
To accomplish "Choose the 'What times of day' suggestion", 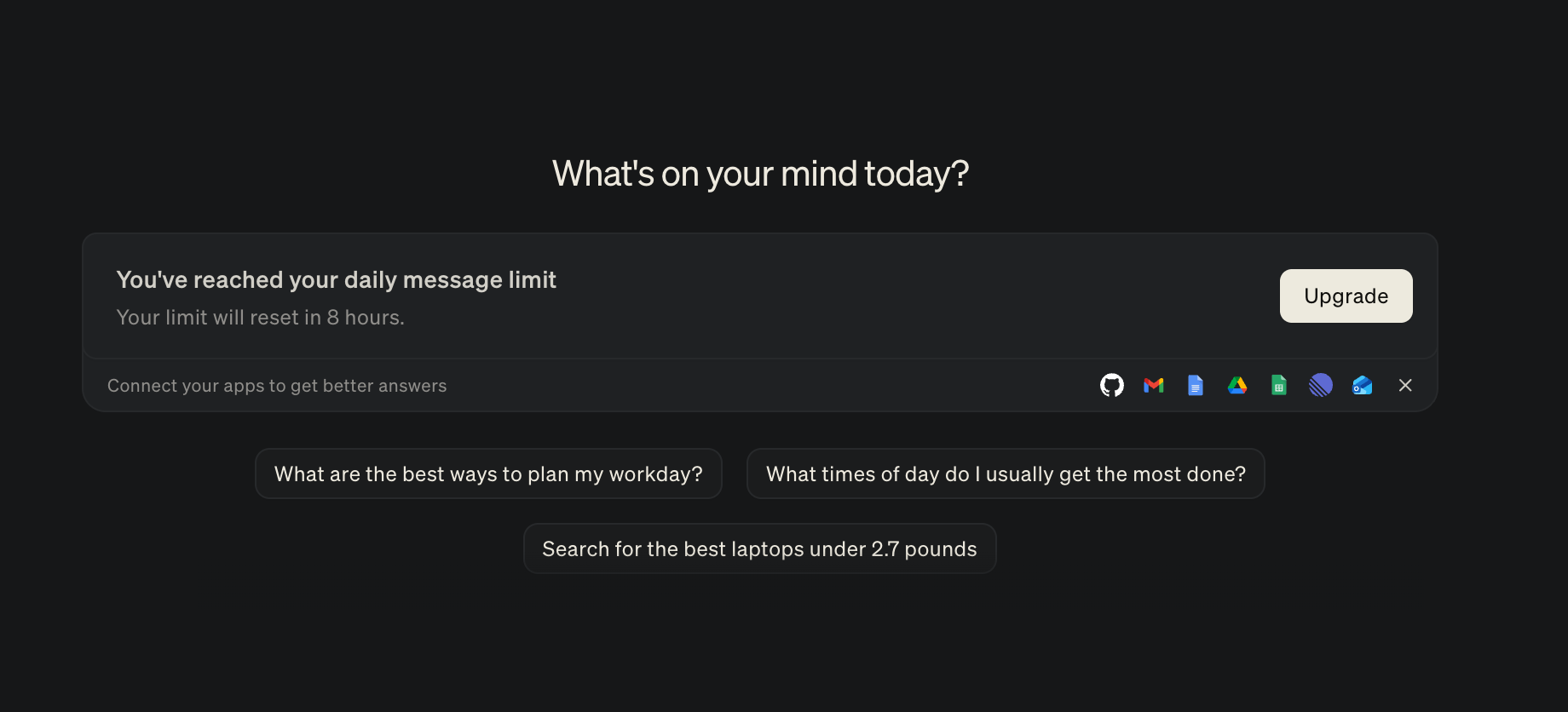I will coord(1006,474).
